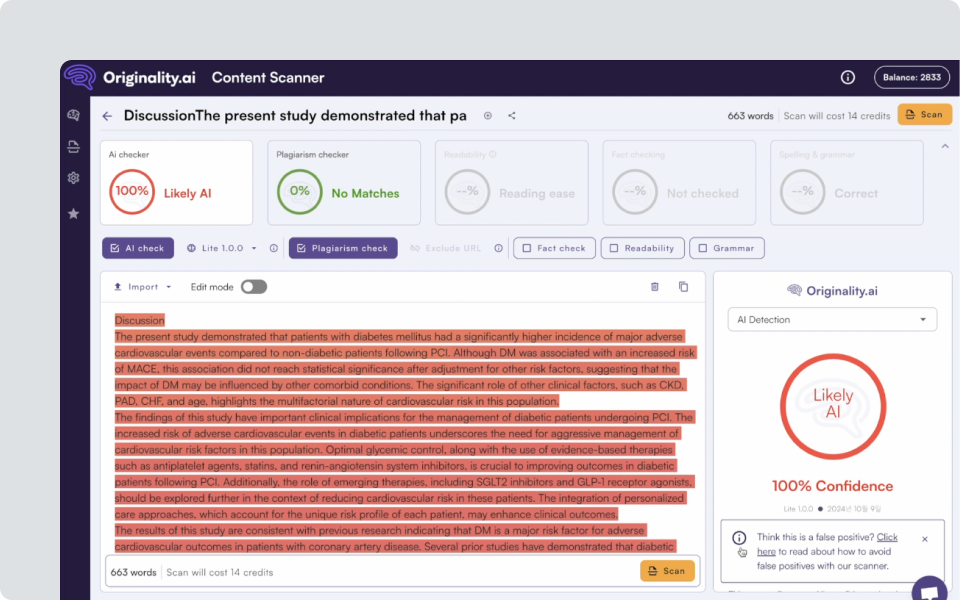
Task: Click the Originality.ai brain logo
Action: coord(81,77)
